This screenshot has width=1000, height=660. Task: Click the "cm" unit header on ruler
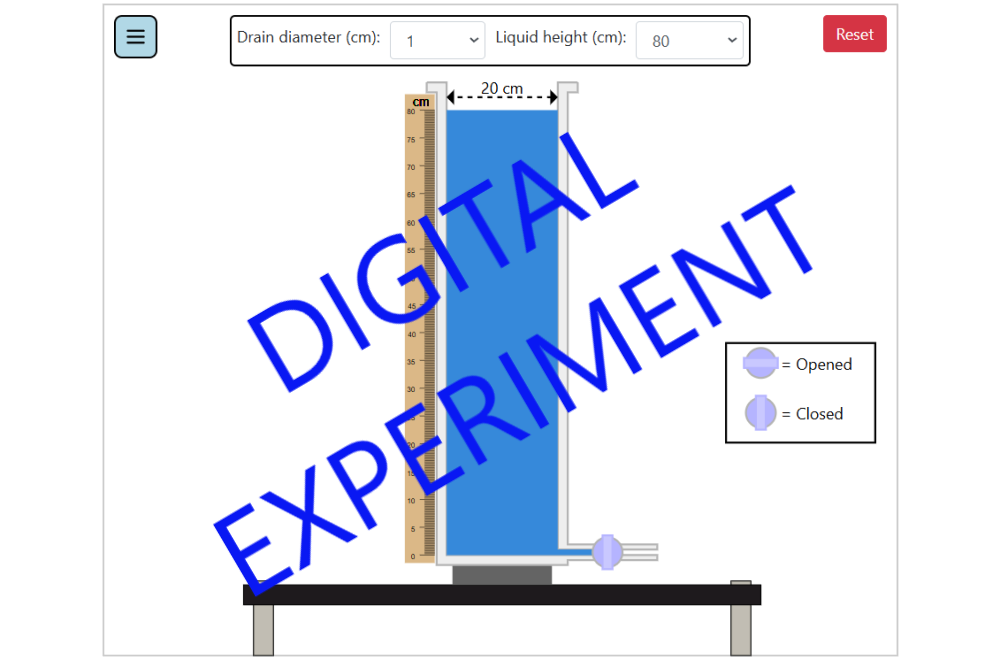click(421, 102)
